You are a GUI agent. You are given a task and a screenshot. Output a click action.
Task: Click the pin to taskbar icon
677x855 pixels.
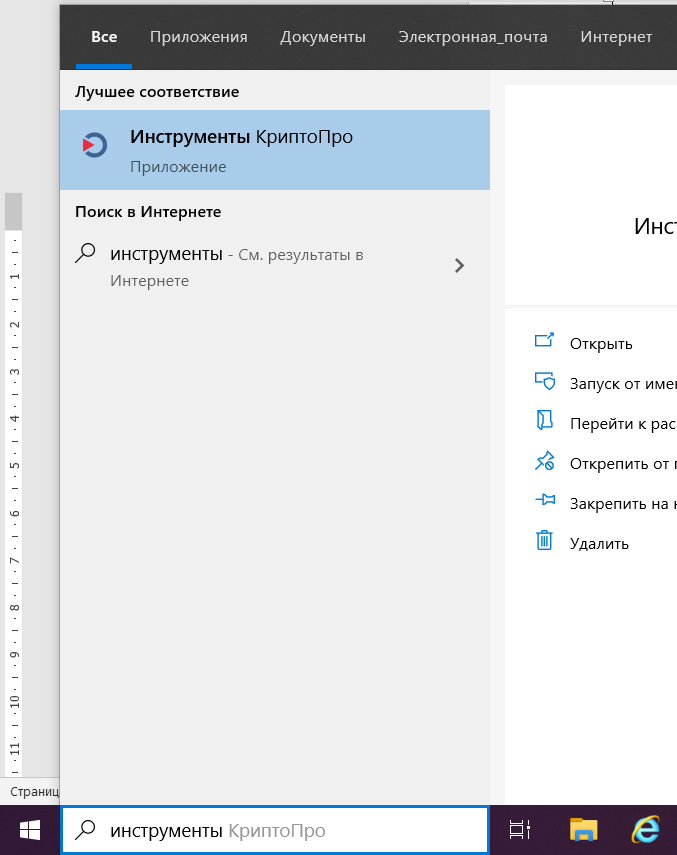(545, 499)
